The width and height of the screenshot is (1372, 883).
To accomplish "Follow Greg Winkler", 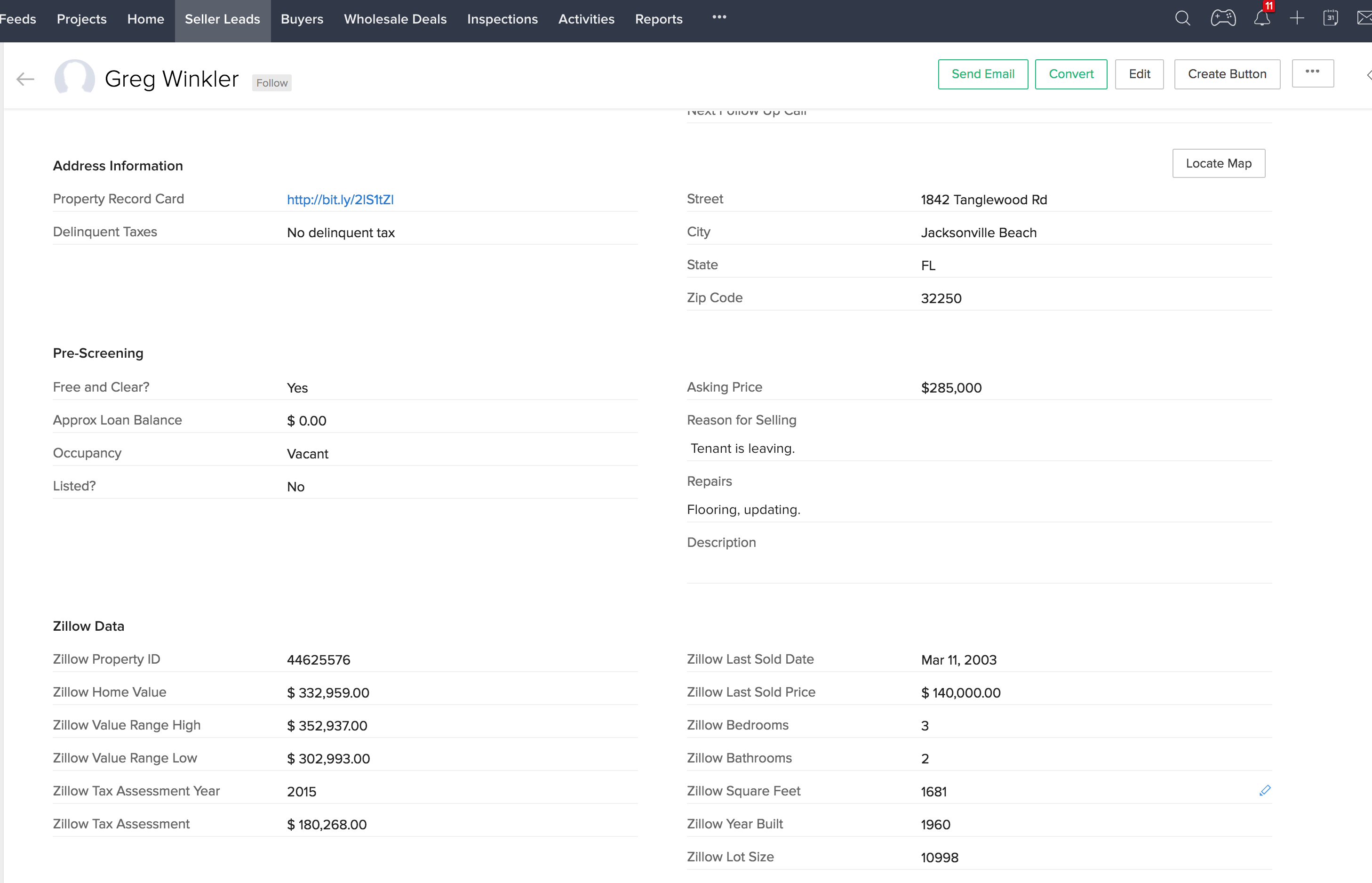I will click(271, 82).
